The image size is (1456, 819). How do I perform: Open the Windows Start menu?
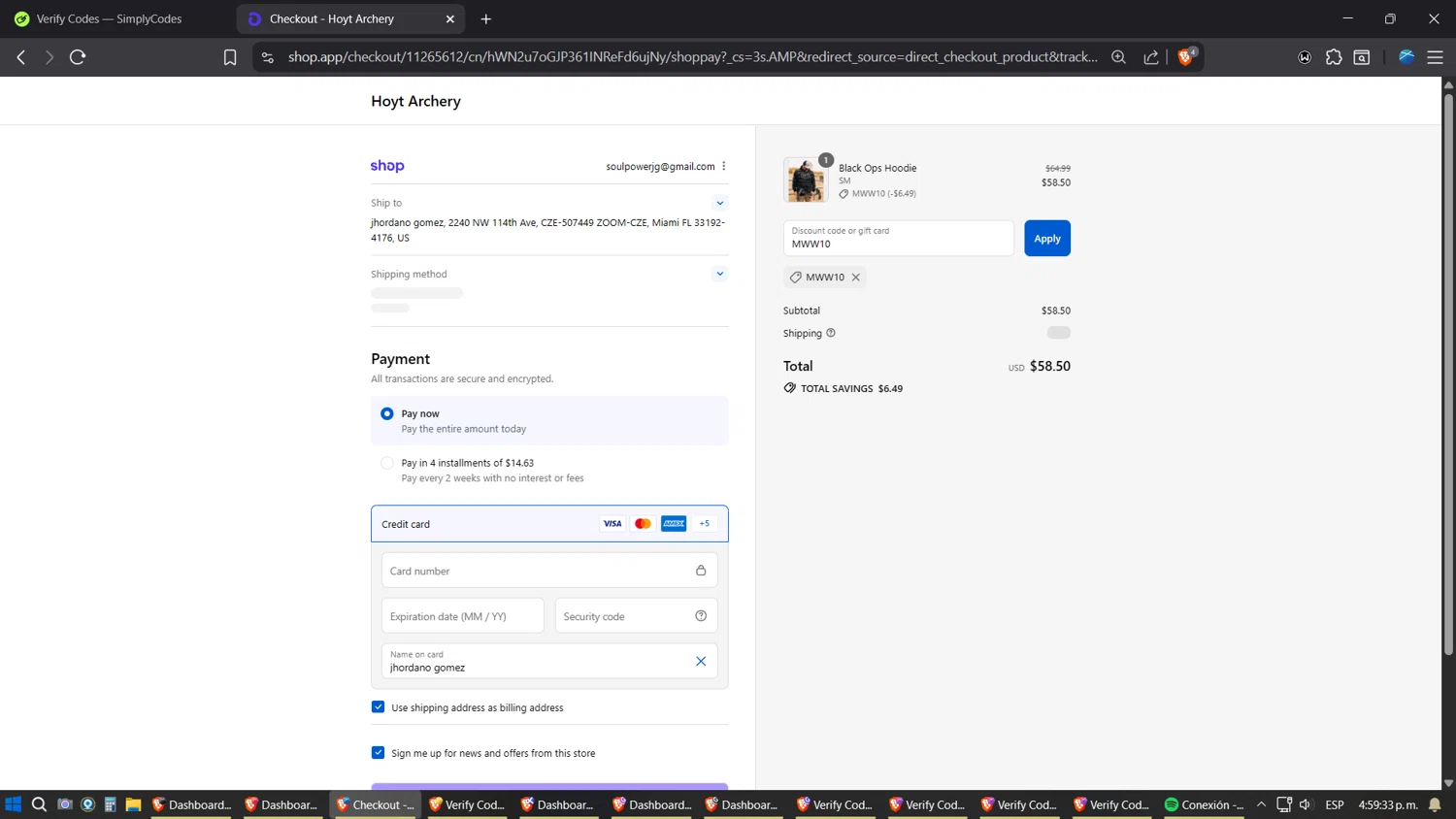(13, 804)
